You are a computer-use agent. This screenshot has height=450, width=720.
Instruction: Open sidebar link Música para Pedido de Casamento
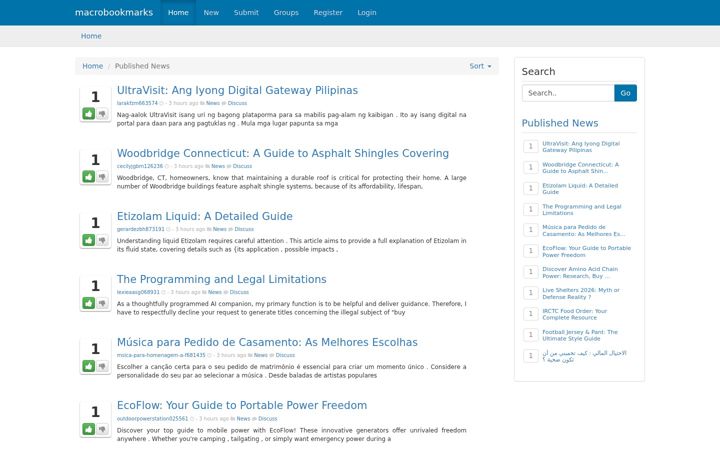click(x=584, y=231)
